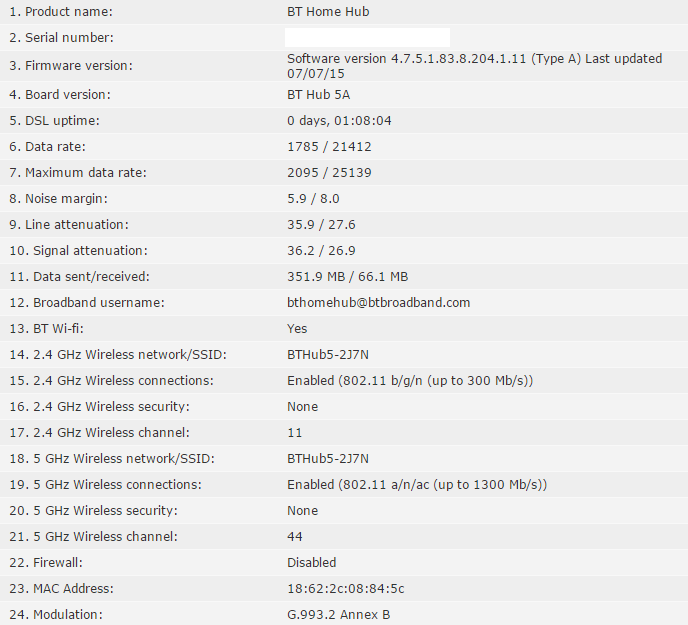Click the MAC address 18:62:2c:08:84:5c

(346, 589)
